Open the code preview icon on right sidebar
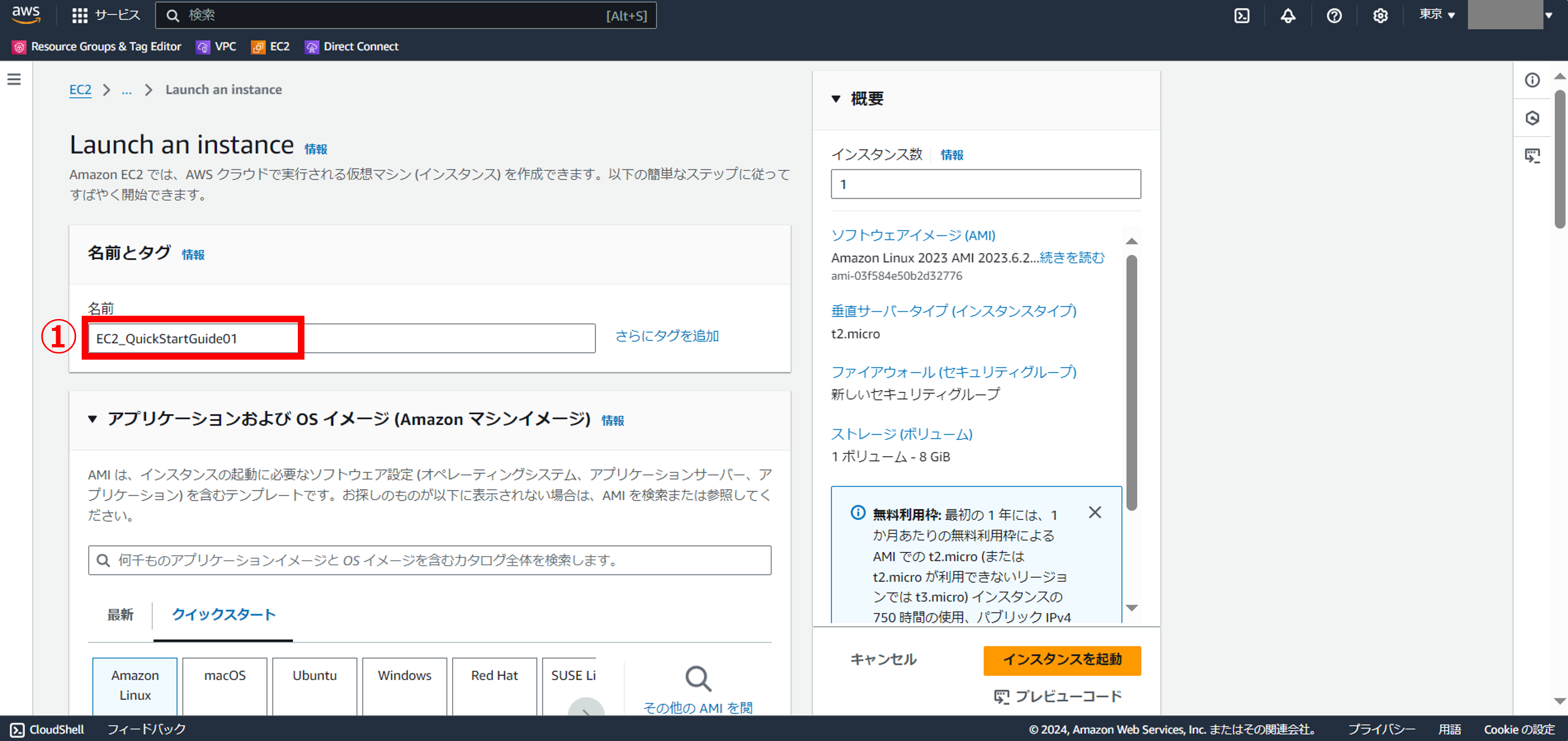 coord(1532,155)
